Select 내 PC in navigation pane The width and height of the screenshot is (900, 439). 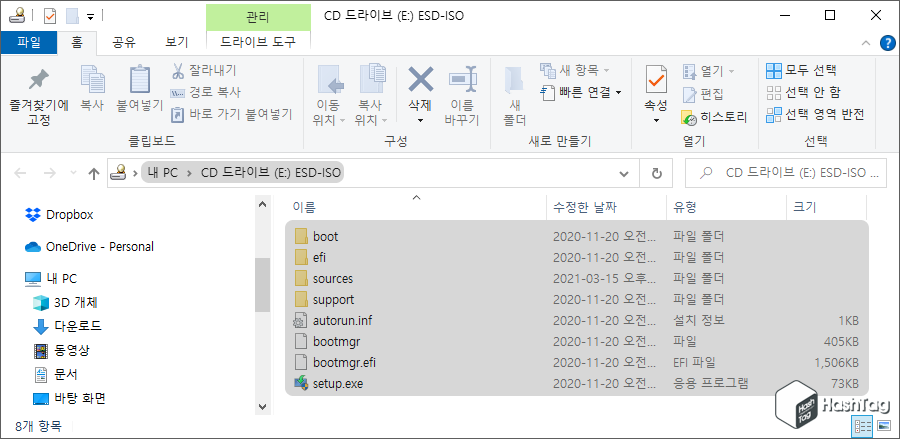click(x=51, y=279)
